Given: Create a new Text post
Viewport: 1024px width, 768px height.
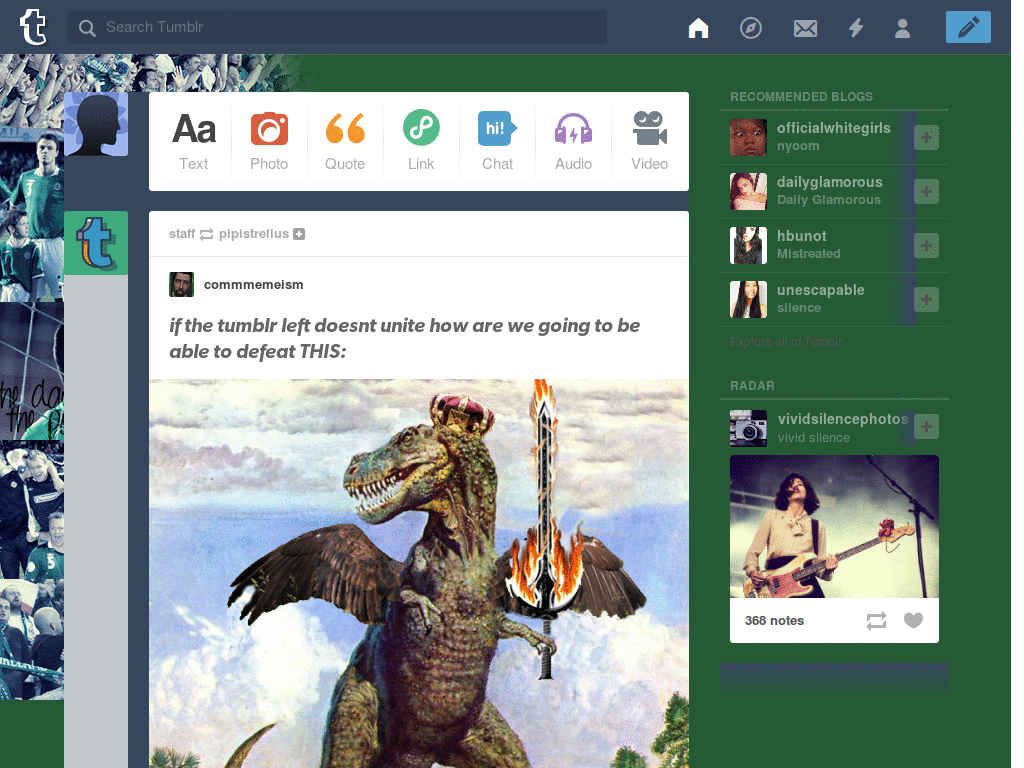Looking at the screenshot, I should click(193, 142).
